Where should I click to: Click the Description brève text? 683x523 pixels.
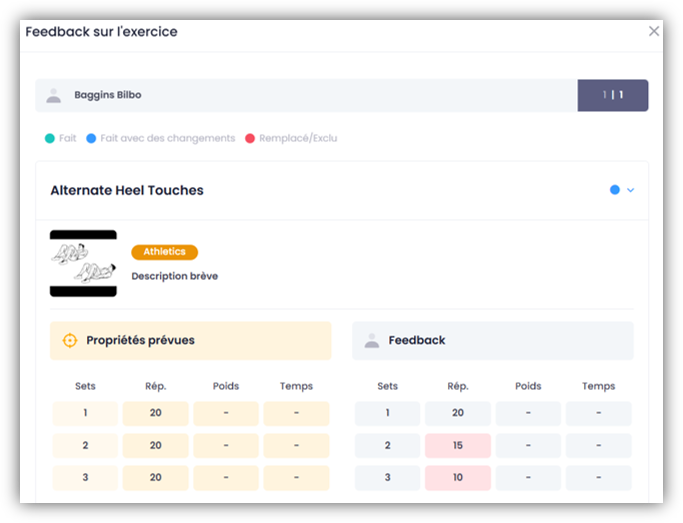(x=174, y=276)
